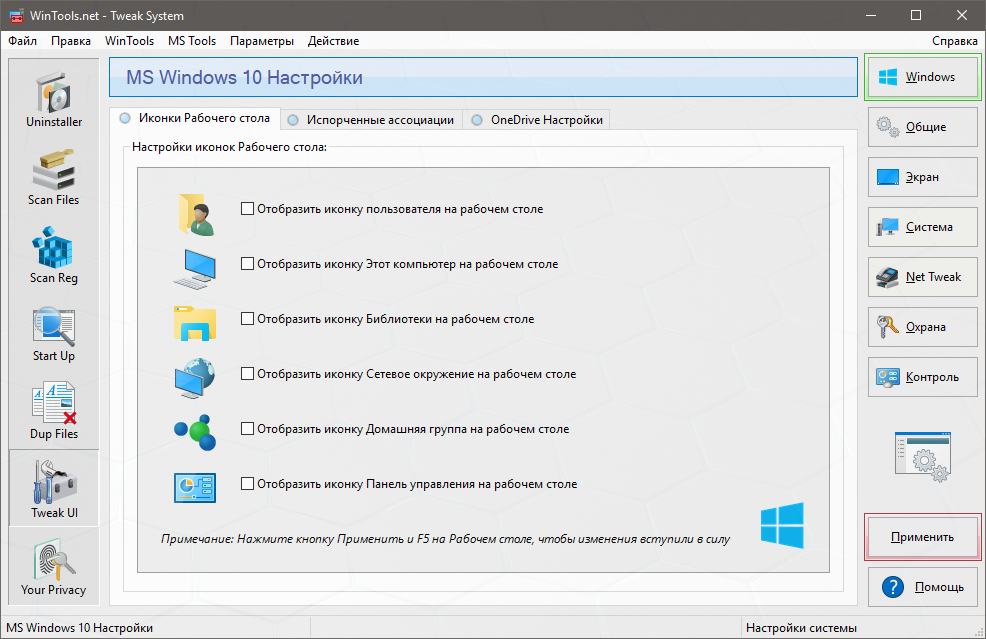Click the user folder icon
Image resolution: width=986 pixels, height=639 pixels.
pyautogui.click(x=196, y=214)
